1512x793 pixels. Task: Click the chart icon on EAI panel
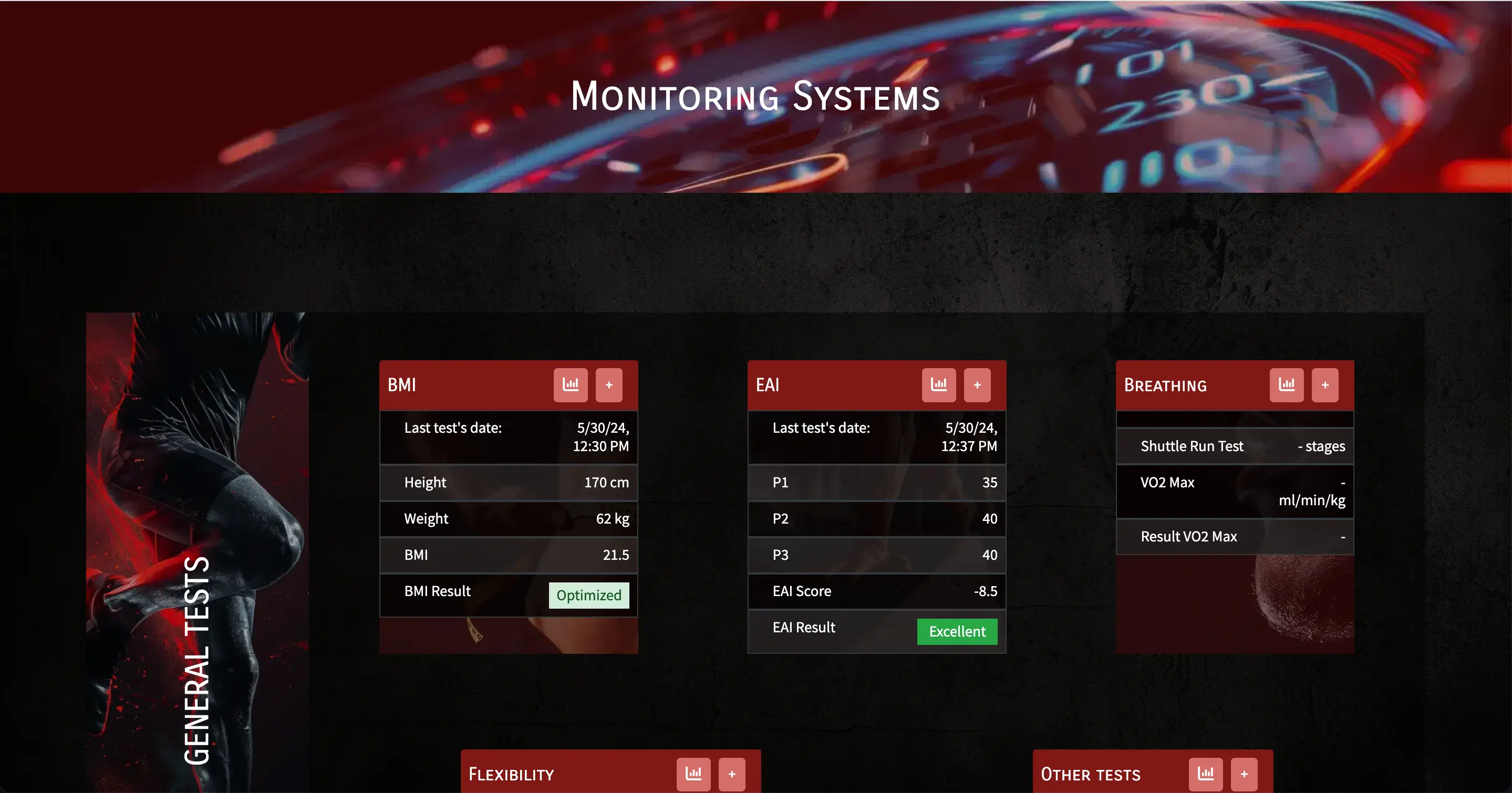(938, 384)
